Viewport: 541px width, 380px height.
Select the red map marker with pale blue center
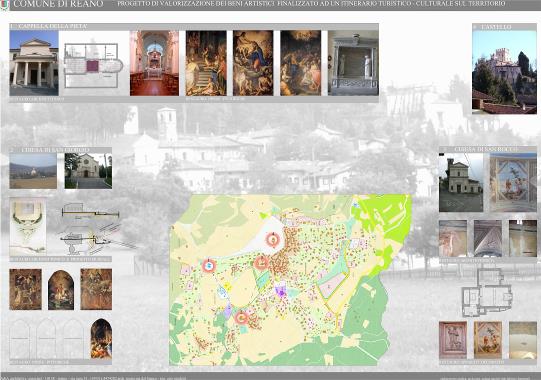(209, 265)
